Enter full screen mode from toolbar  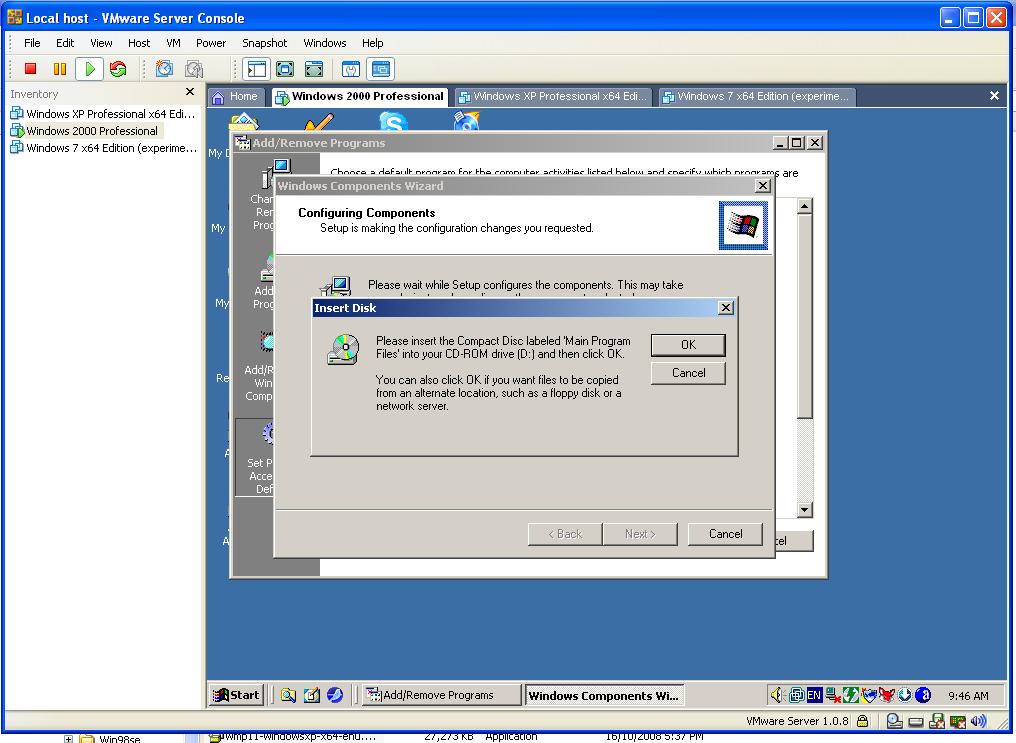click(285, 69)
